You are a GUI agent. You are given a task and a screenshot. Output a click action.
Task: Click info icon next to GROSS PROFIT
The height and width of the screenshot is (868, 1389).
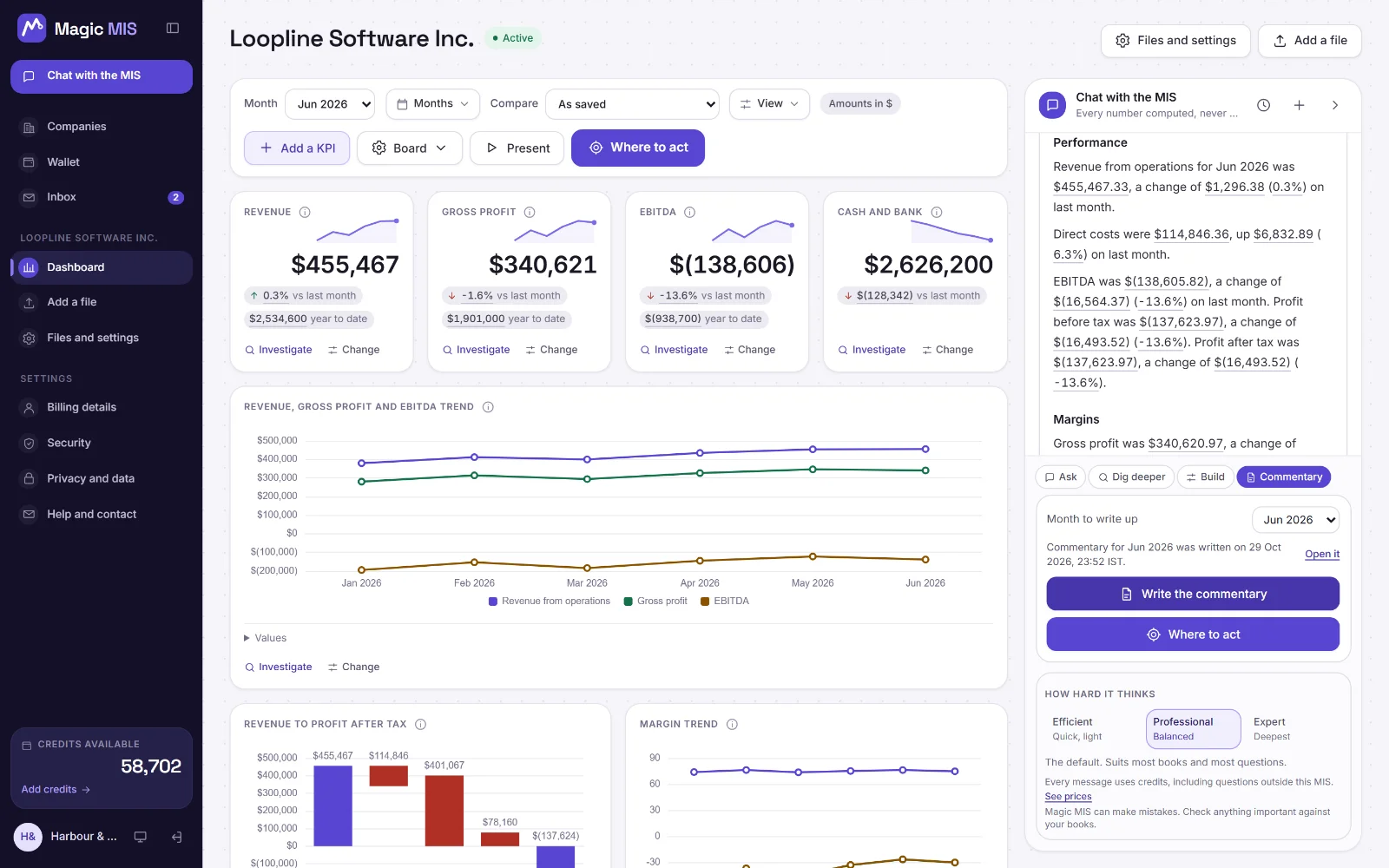530,212
